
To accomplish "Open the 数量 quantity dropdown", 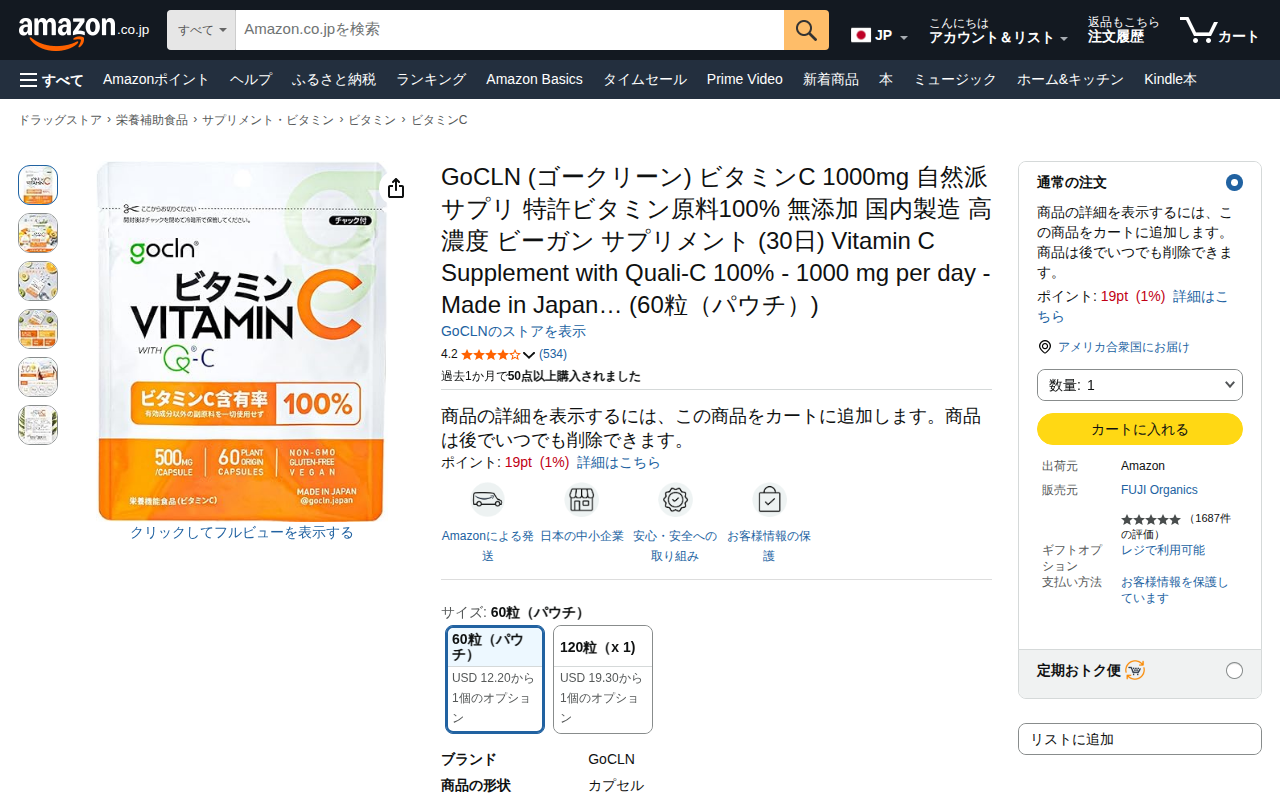I will pos(1140,385).
